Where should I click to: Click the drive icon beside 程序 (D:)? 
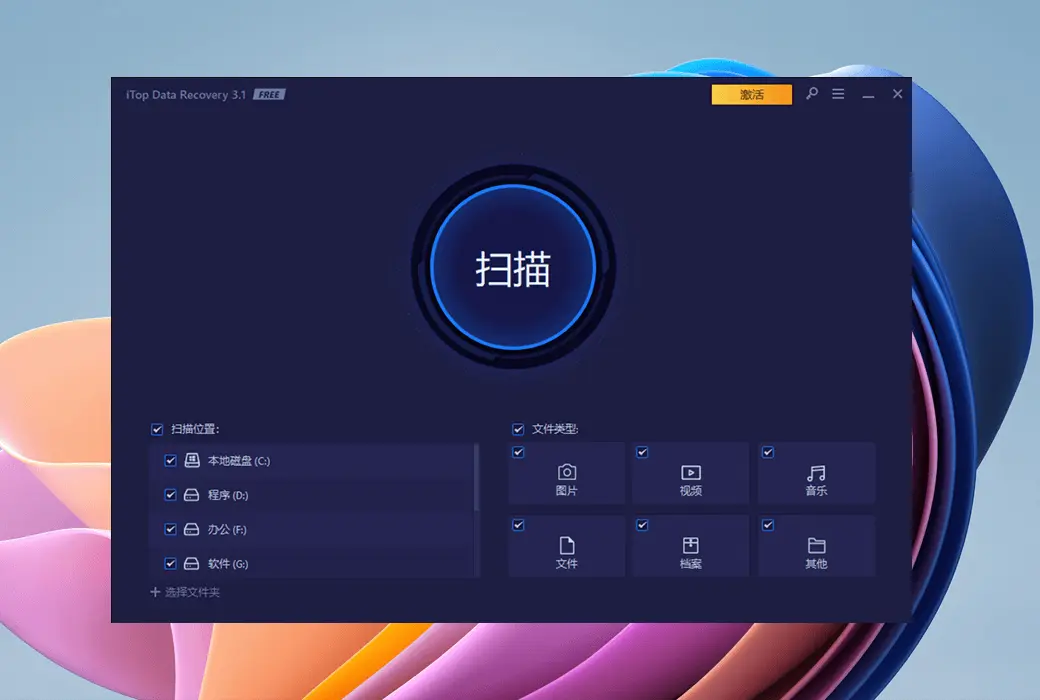tap(191, 495)
